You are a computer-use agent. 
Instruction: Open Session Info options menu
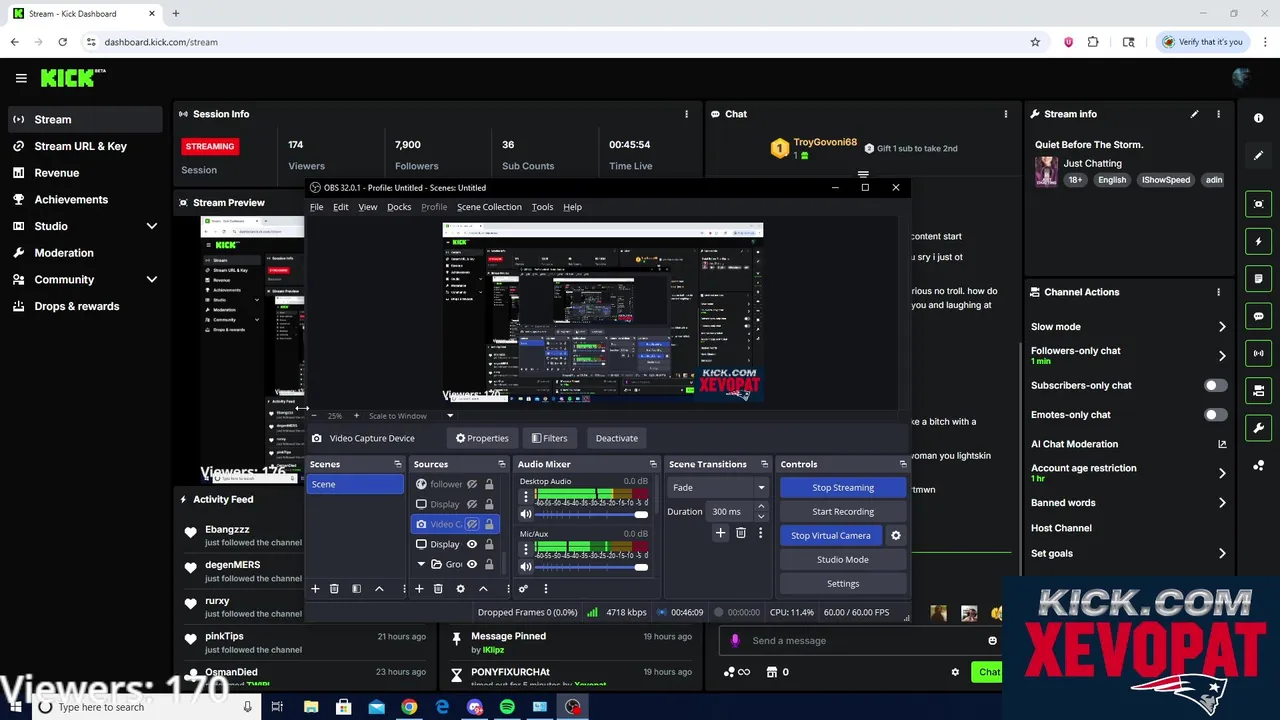click(x=686, y=114)
